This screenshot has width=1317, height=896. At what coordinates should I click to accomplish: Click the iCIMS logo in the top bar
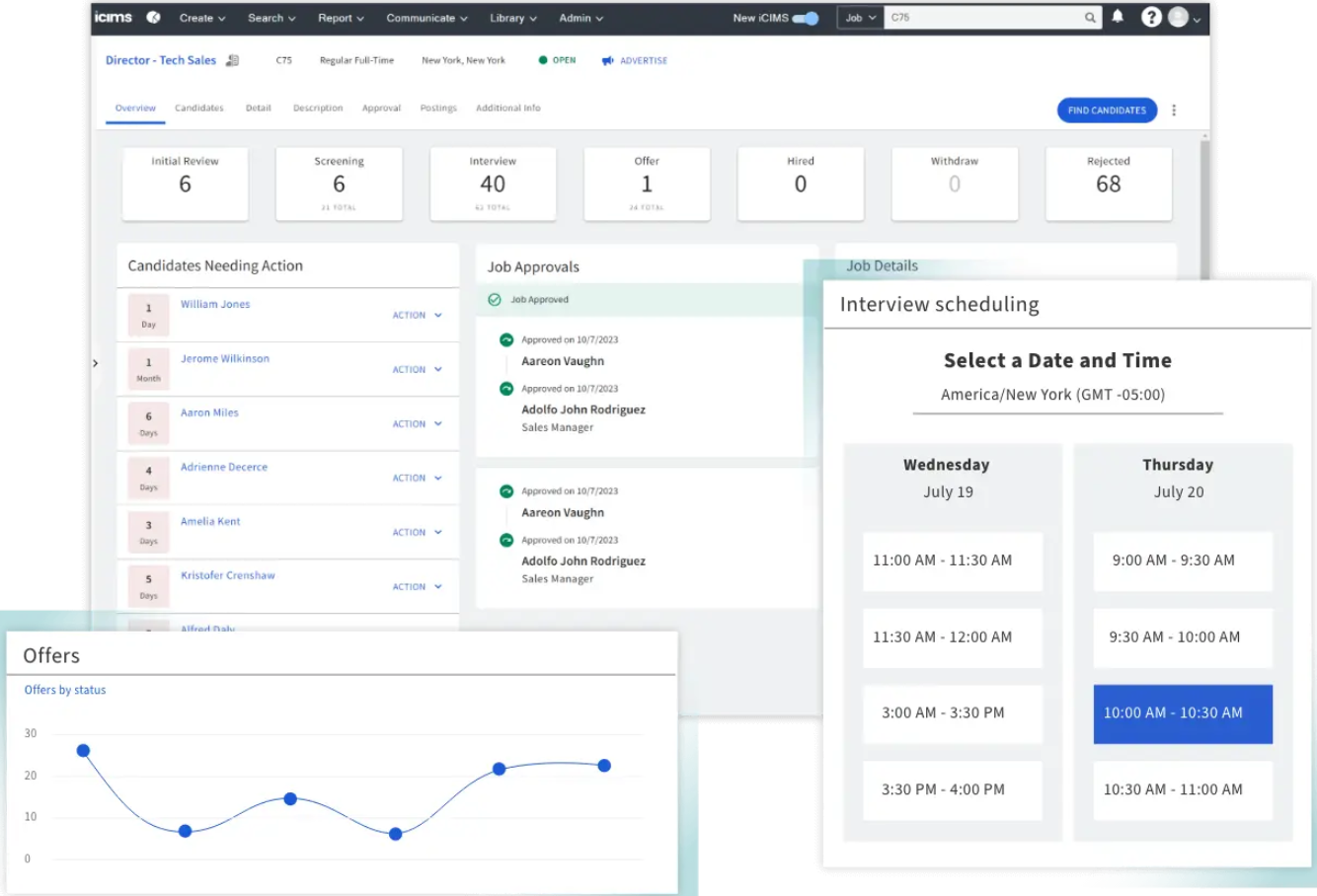click(x=114, y=18)
